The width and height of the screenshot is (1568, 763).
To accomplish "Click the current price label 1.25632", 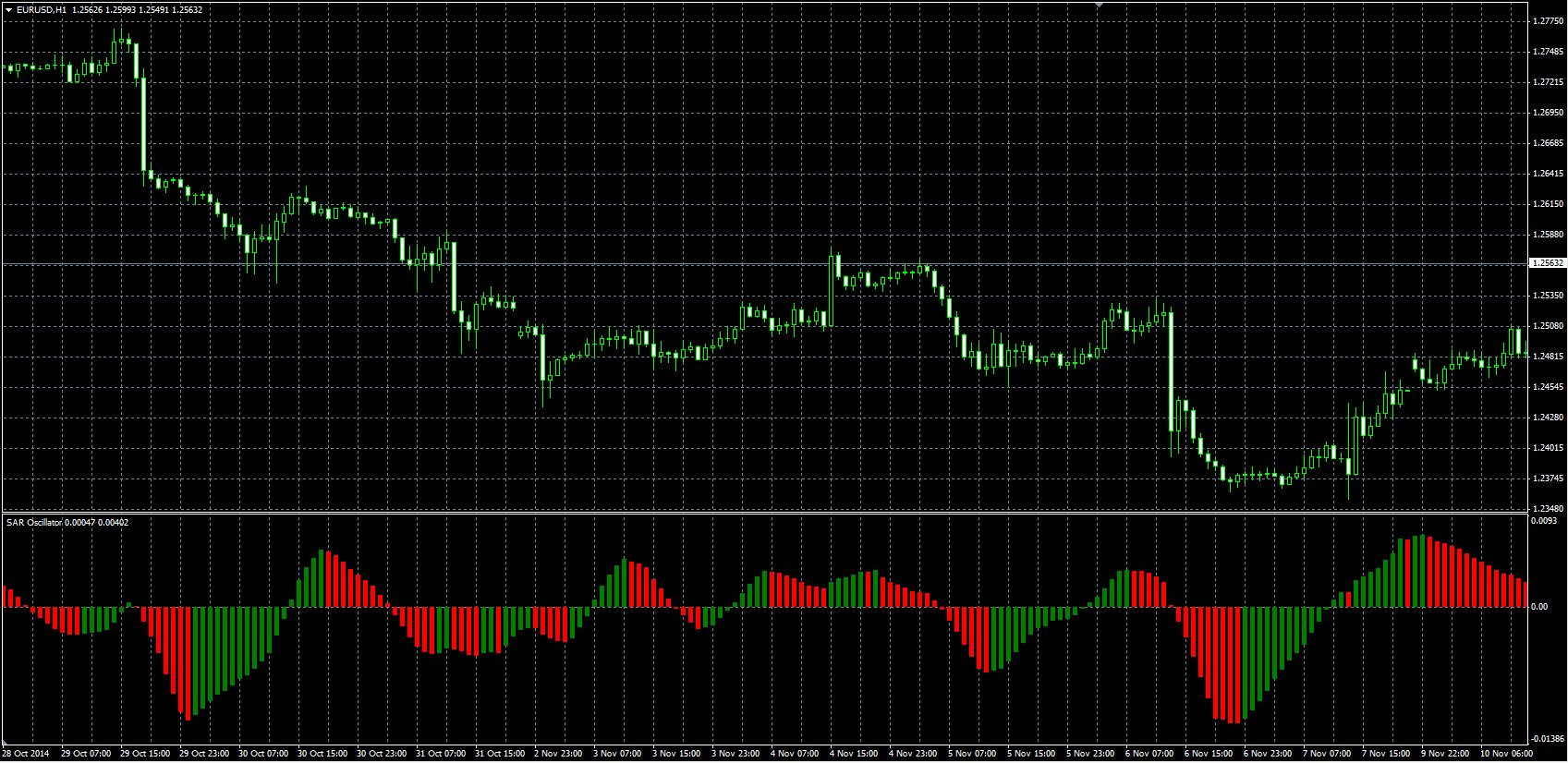I will 1548,263.
